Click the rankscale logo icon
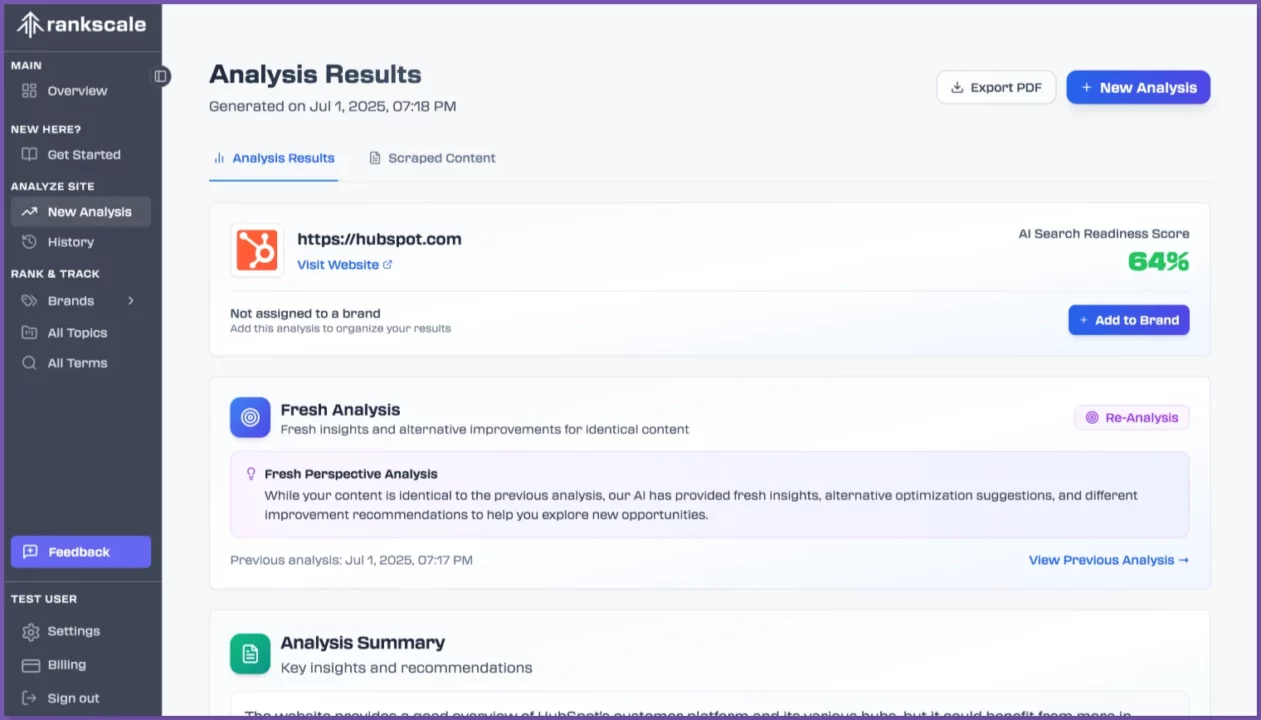Viewport: 1261px width, 720px height. click(30, 25)
